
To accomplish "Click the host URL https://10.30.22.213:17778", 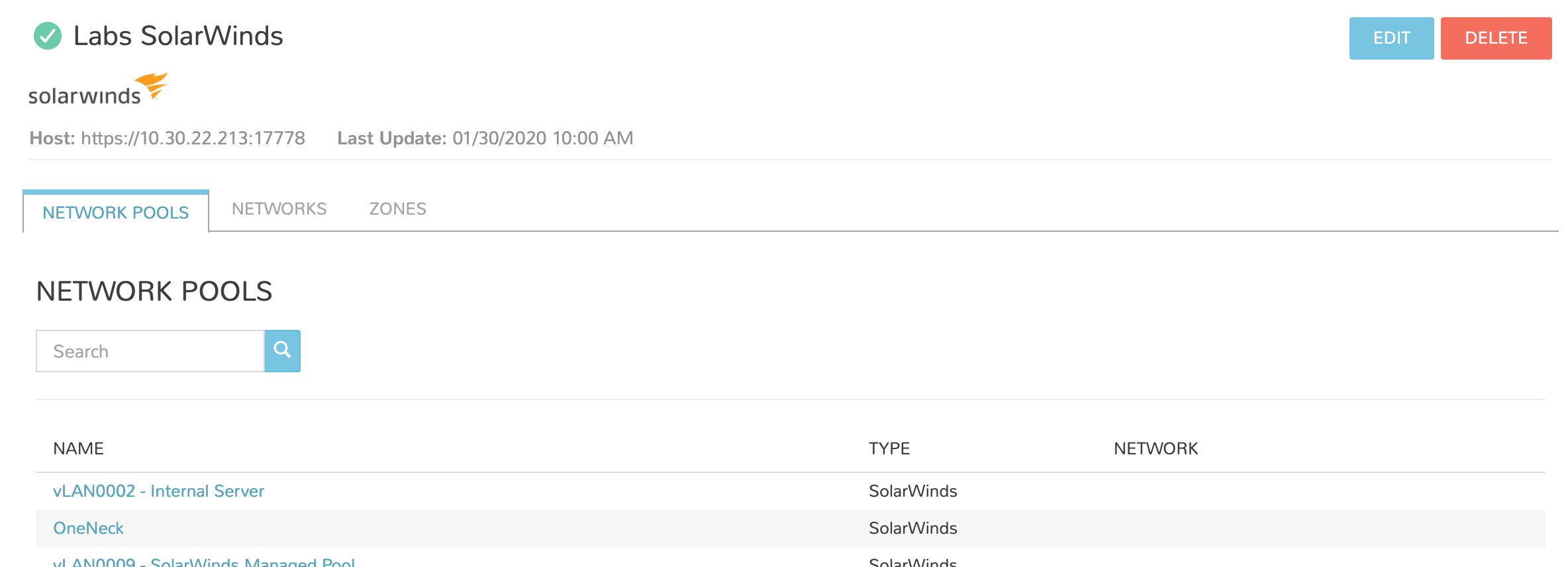I will coord(193,138).
